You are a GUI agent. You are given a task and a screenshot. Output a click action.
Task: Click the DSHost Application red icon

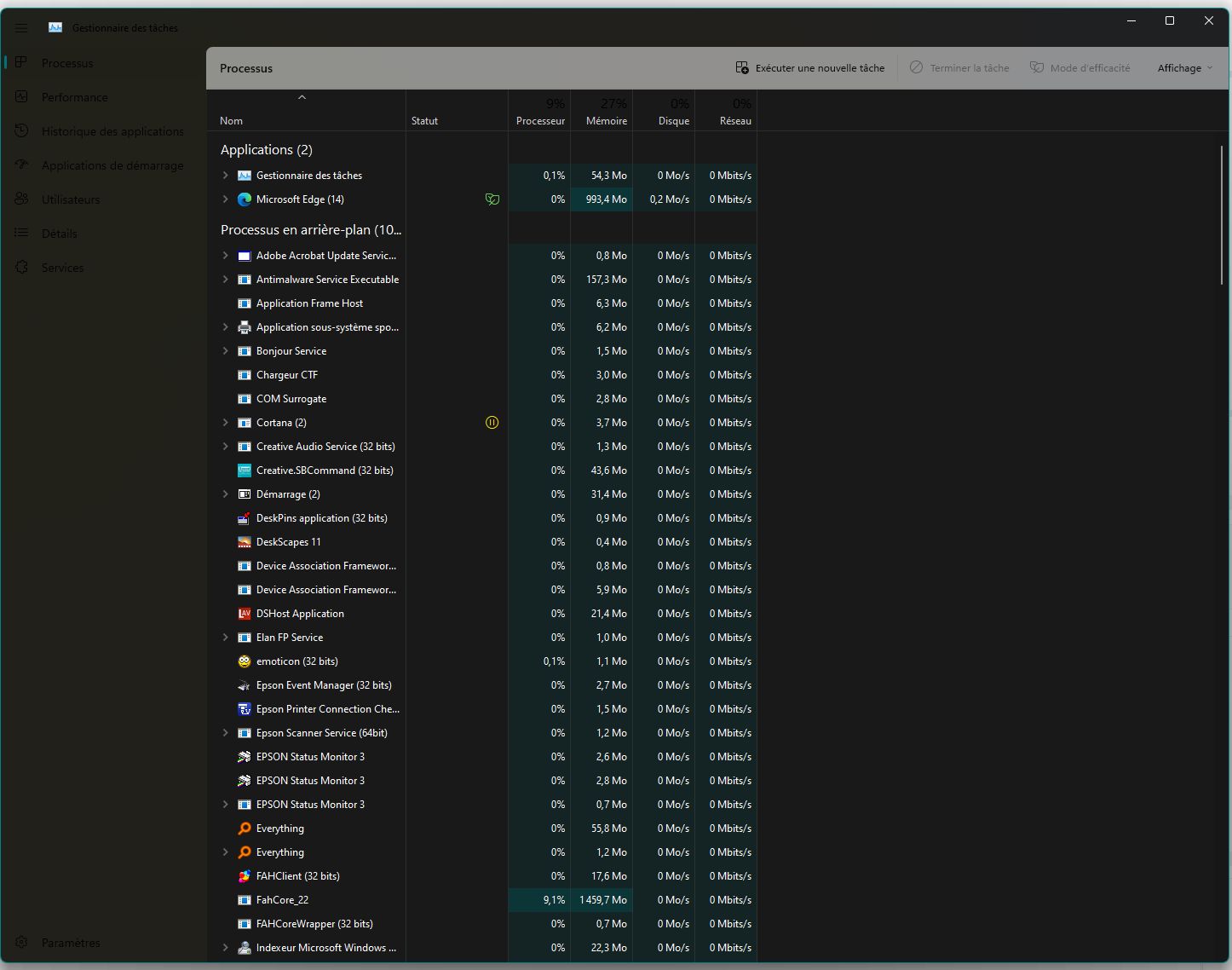245,614
